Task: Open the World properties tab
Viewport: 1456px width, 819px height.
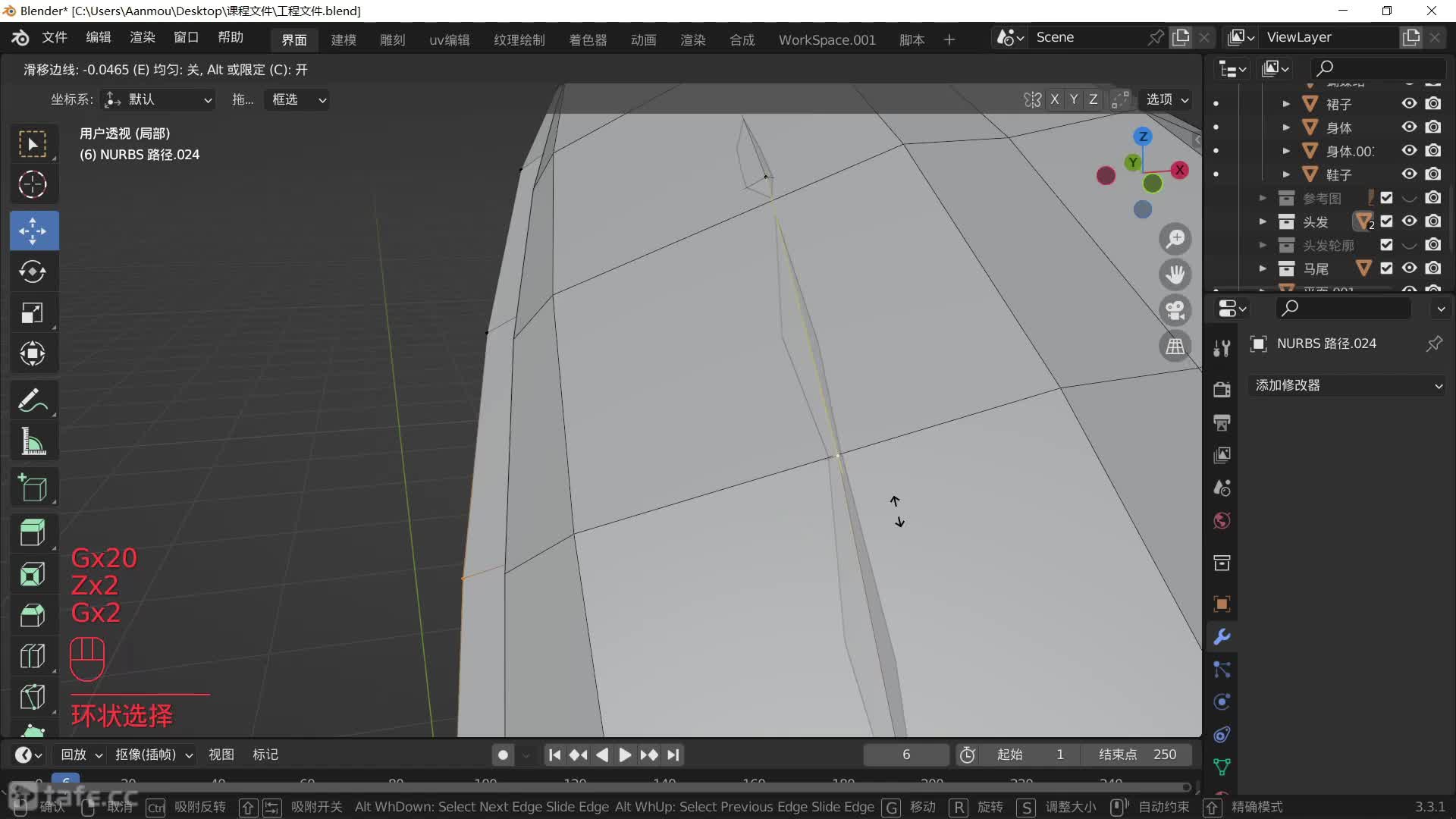Action: [1222, 521]
